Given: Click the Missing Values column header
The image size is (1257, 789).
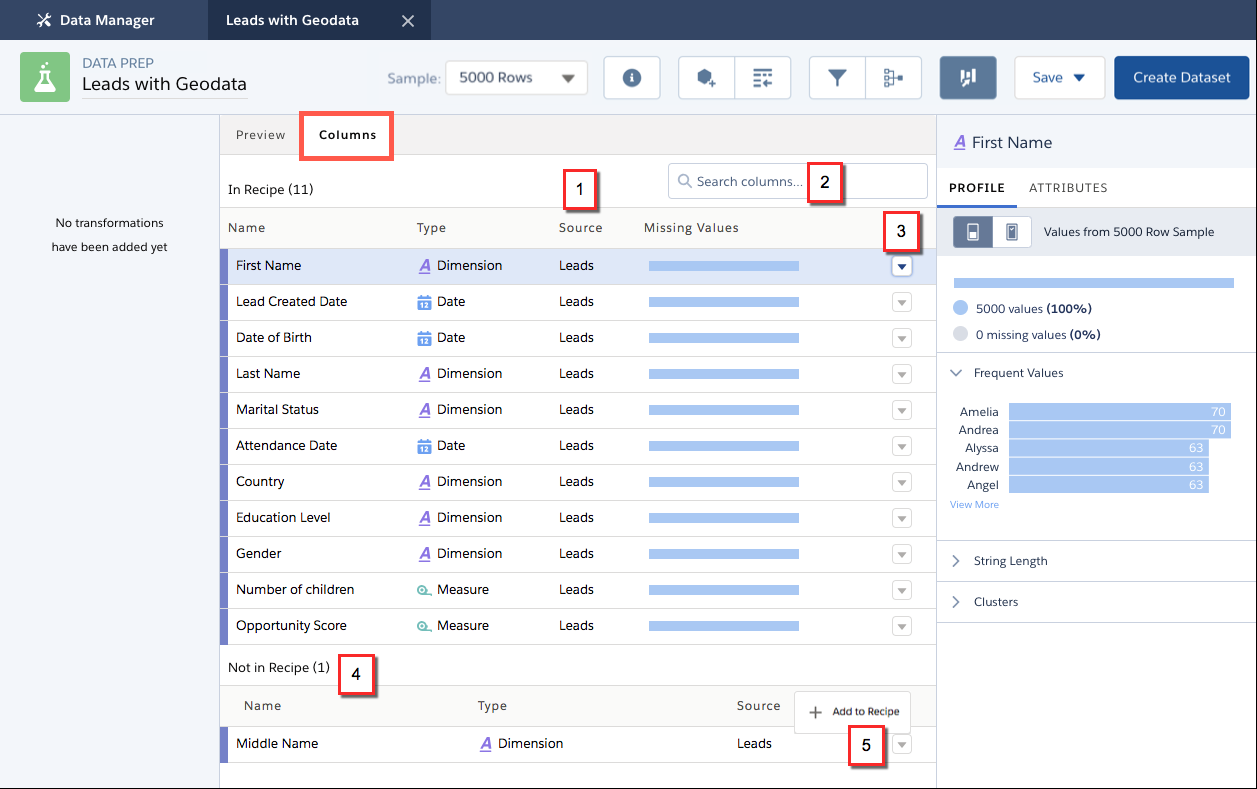Looking at the screenshot, I should (x=691, y=228).
